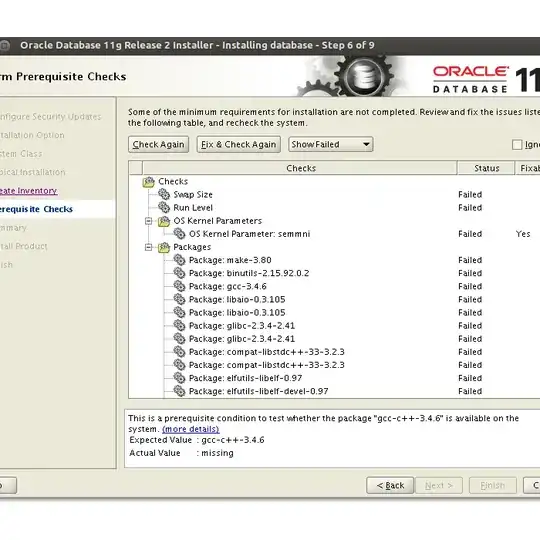The height and width of the screenshot is (540, 540).
Task: Click the Configure Security Updates step
Action: coord(50,117)
